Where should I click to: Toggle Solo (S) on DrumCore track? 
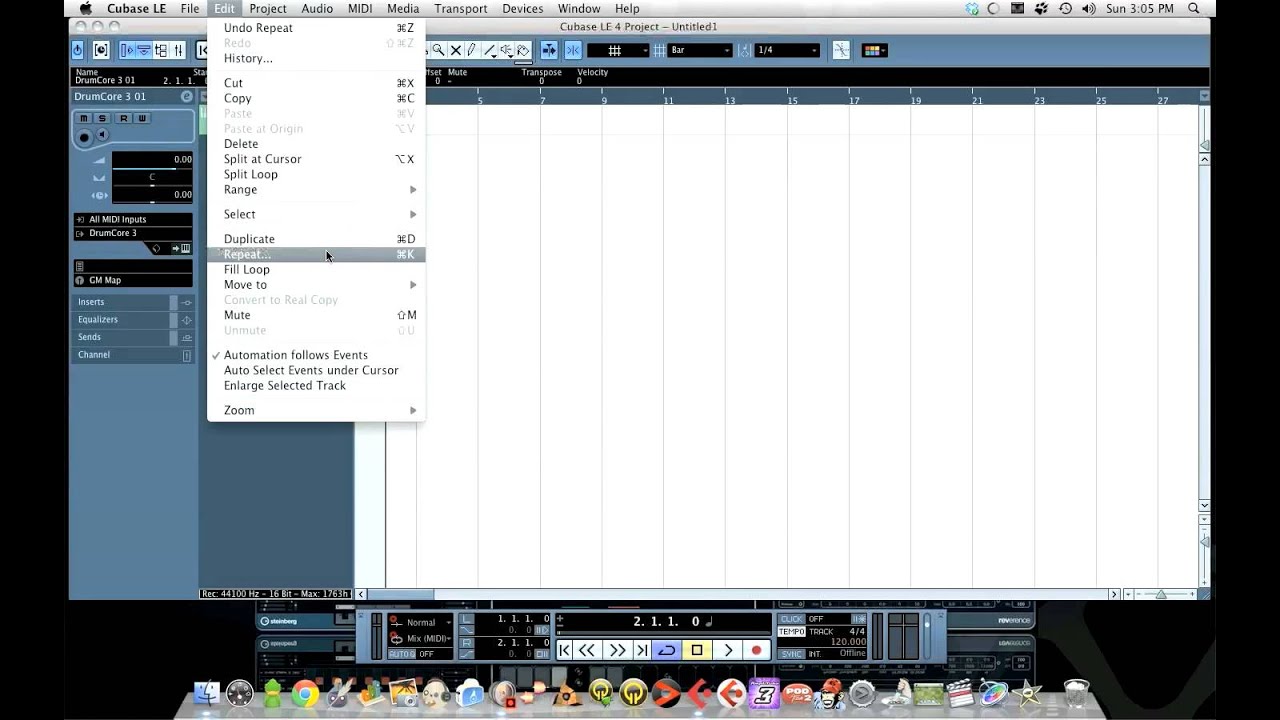[103, 118]
